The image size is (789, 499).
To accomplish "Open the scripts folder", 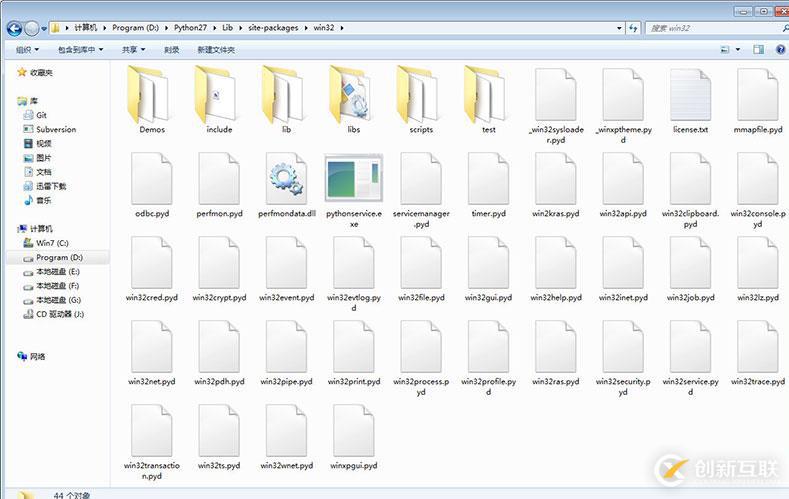I will 421,100.
